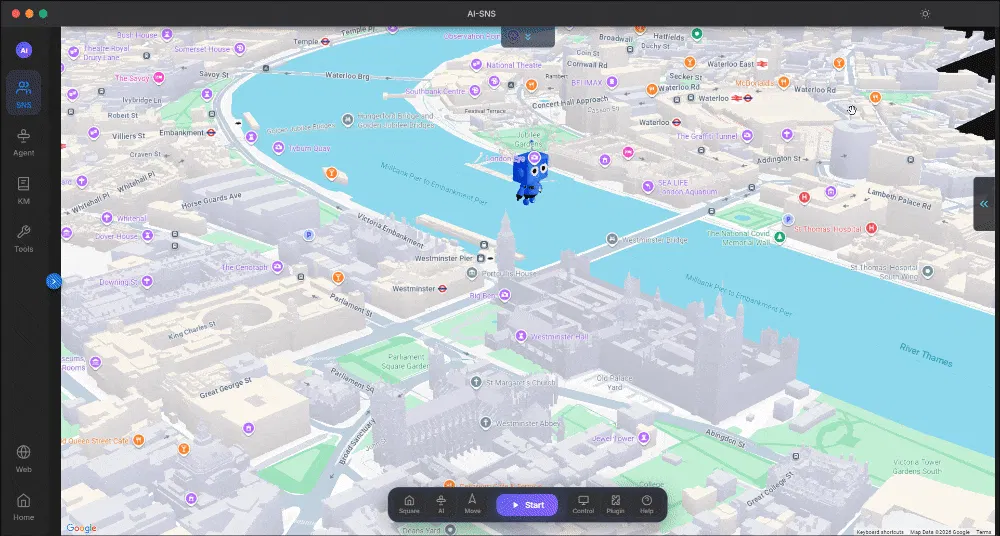
Task: Click The Graffiti Tunnel marker
Action: tap(747, 135)
